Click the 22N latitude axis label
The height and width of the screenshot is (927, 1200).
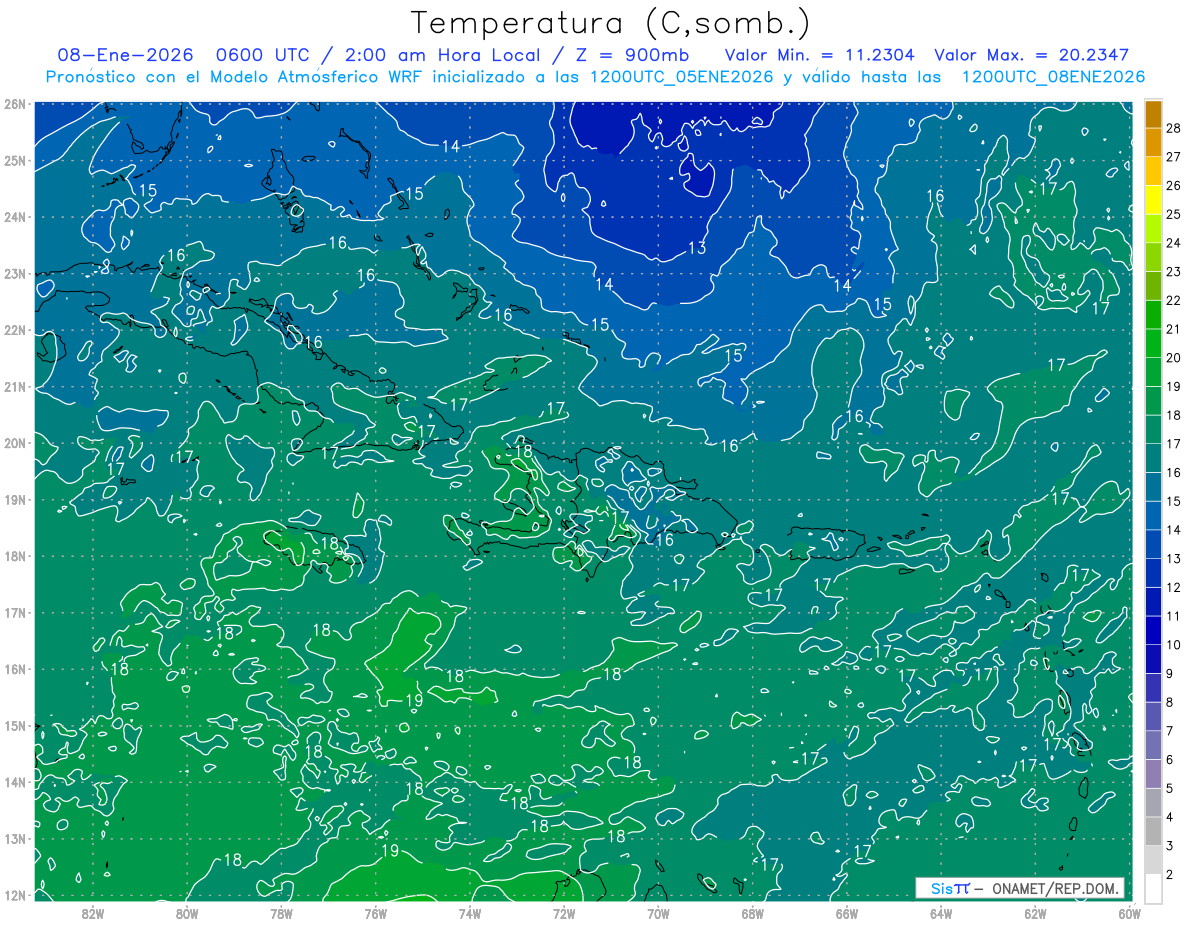point(15,330)
